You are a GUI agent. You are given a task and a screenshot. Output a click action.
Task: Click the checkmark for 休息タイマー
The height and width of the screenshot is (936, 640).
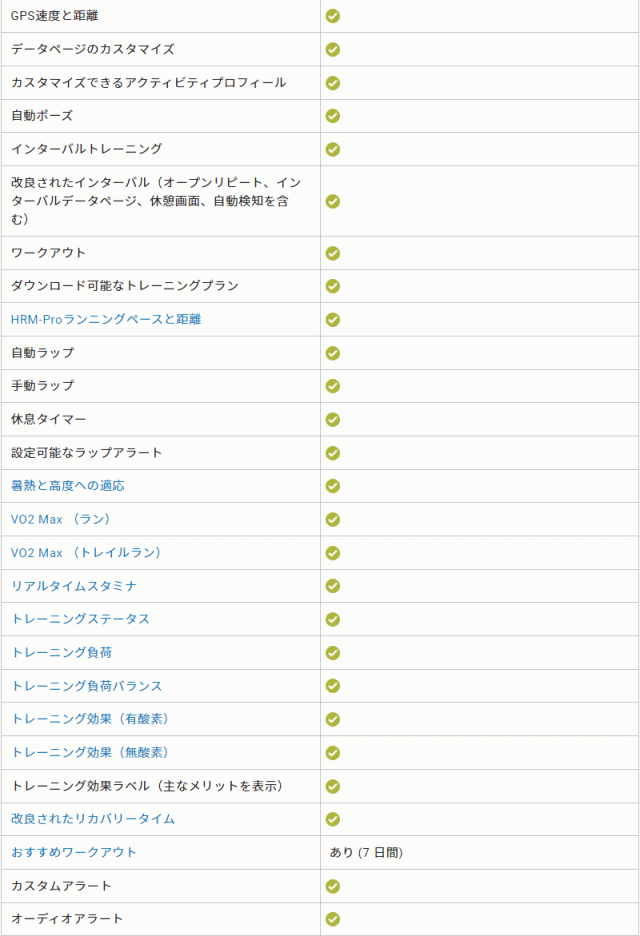(x=333, y=419)
